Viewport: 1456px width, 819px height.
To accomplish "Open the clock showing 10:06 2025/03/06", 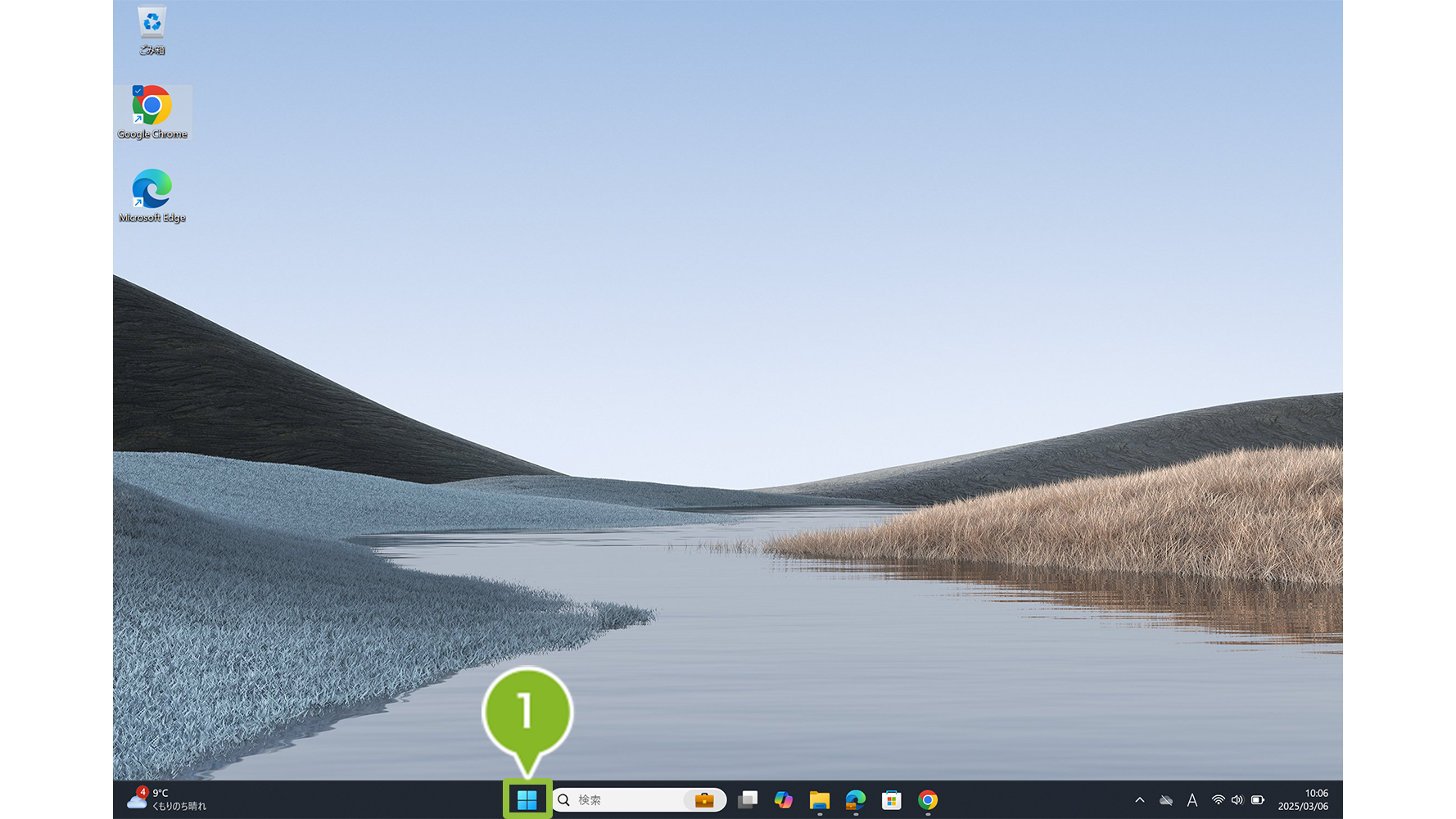I will tap(1304, 799).
